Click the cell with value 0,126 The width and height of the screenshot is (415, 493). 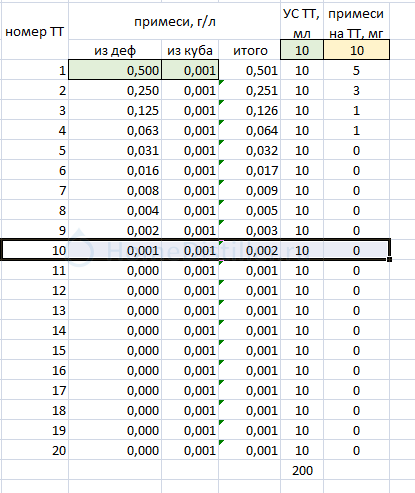(x=250, y=110)
